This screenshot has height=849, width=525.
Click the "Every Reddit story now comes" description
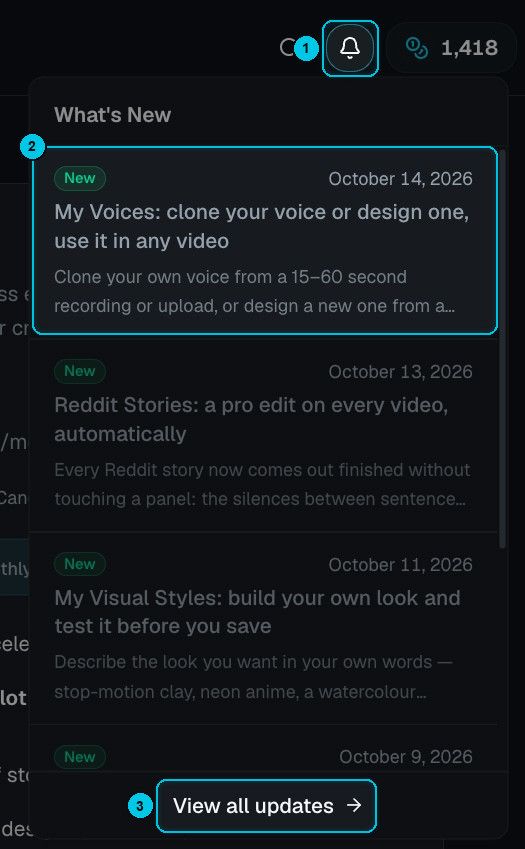coord(262,484)
